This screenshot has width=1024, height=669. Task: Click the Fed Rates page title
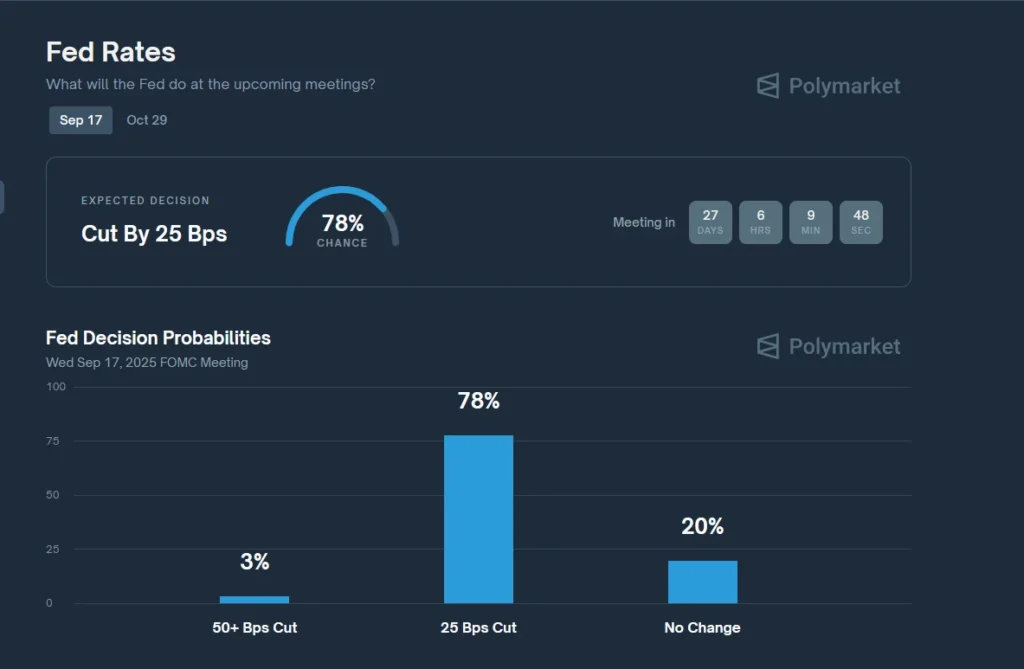tap(111, 52)
